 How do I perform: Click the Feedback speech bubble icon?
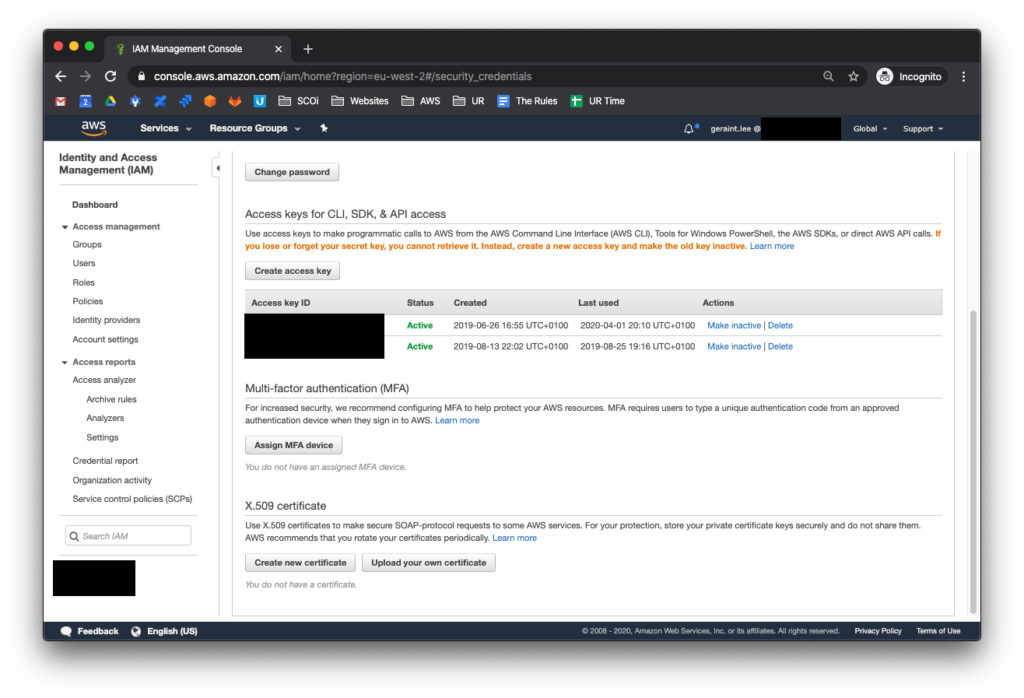click(66, 631)
